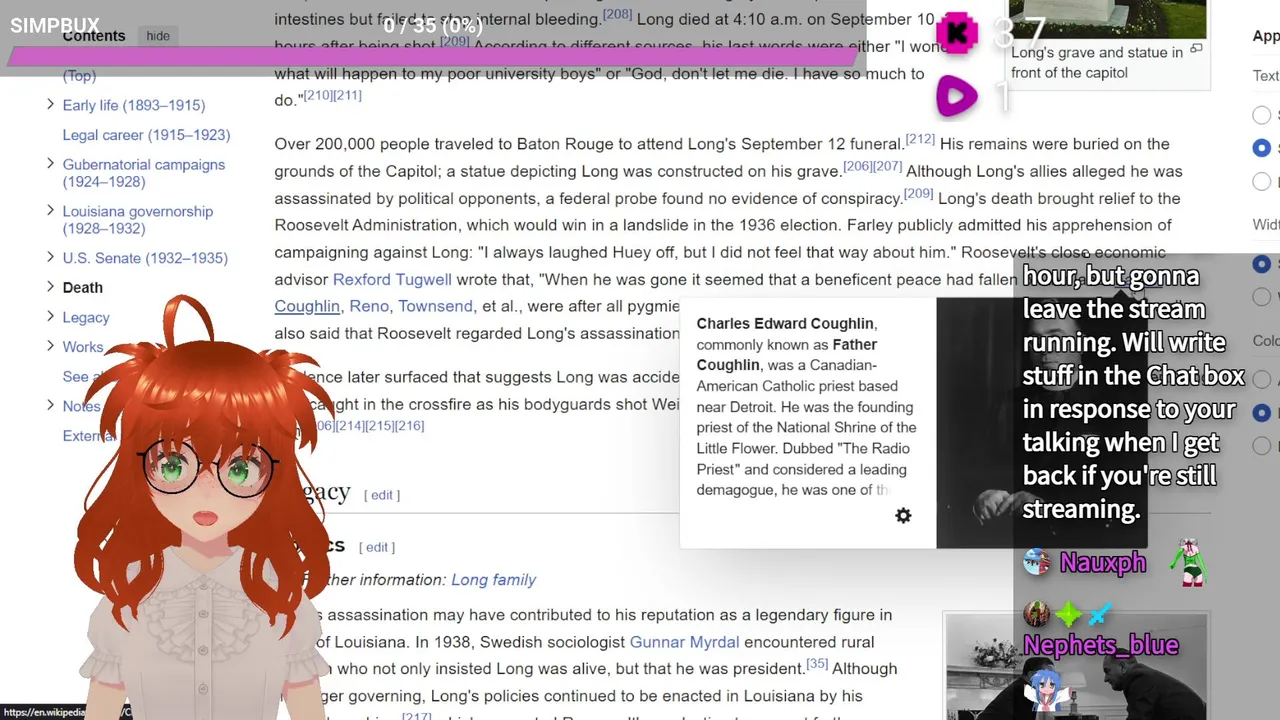Go to Gubernatorial campaigns (1924–1928) entry
The width and height of the screenshot is (1280, 720).
144,173
